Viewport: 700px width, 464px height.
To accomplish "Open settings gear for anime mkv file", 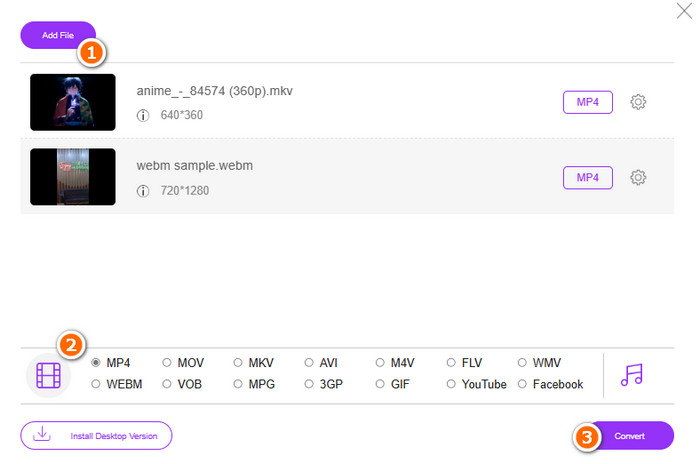I will [638, 102].
